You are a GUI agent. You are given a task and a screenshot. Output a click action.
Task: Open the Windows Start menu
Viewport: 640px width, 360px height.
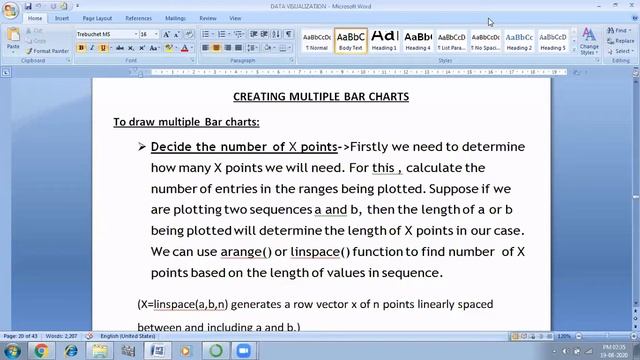pos(12,351)
